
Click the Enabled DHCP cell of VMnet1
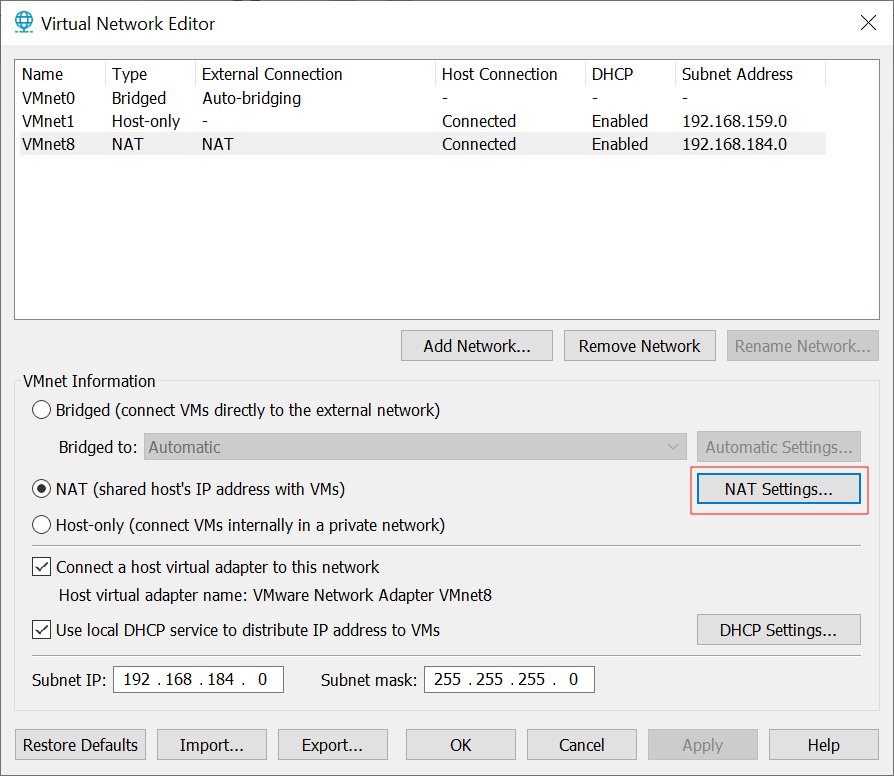click(x=620, y=121)
